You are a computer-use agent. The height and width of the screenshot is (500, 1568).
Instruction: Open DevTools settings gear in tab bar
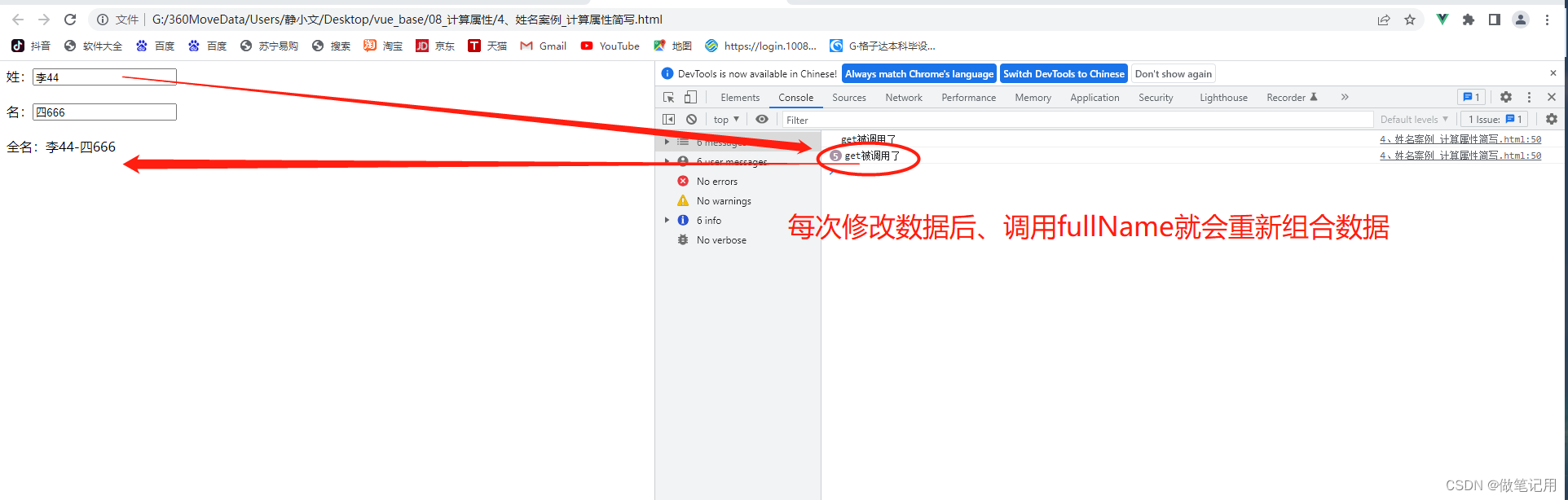pyautogui.click(x=1506, y=97)
